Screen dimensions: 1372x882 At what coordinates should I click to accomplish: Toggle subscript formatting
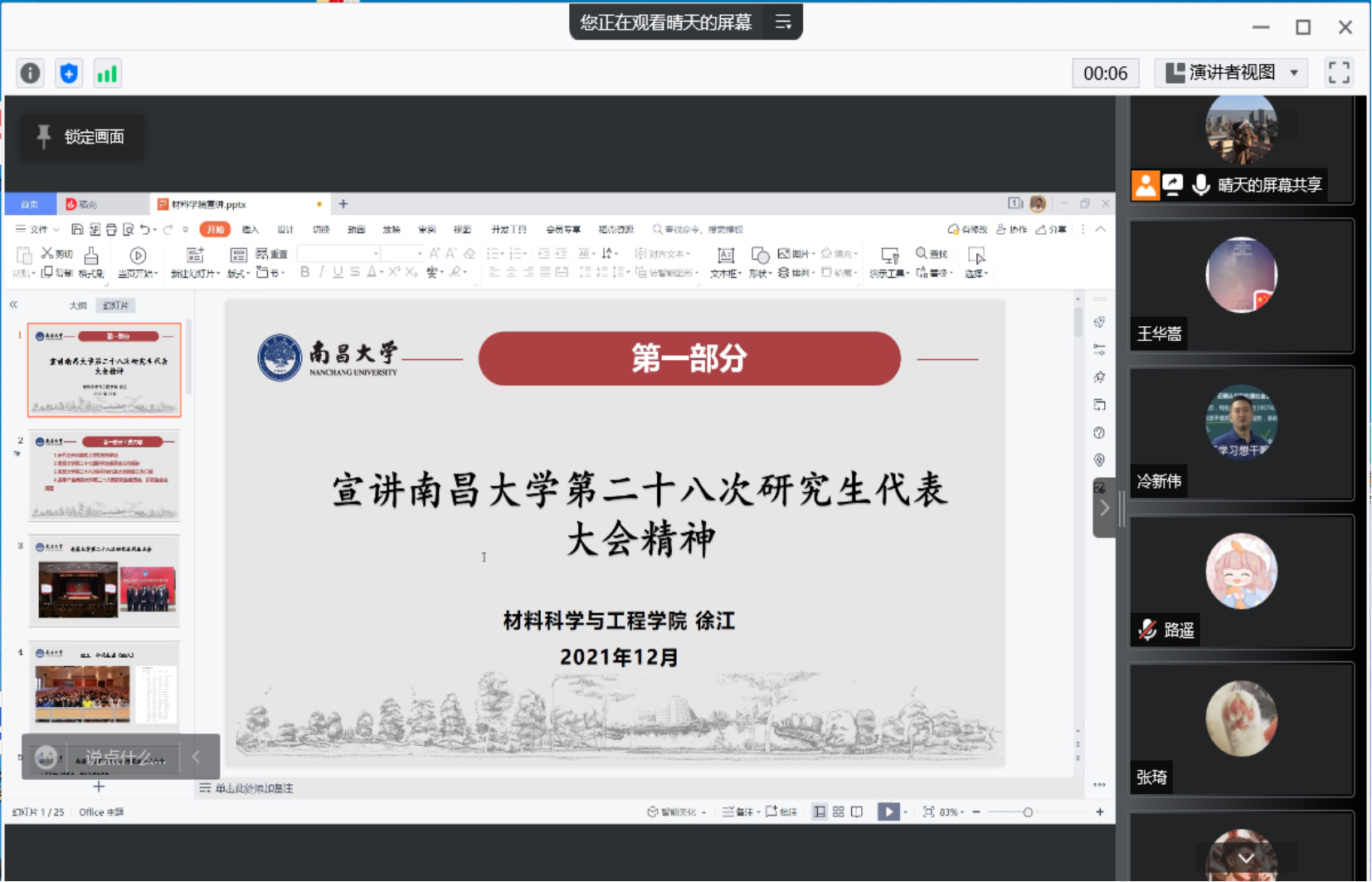tap(411, 272)
